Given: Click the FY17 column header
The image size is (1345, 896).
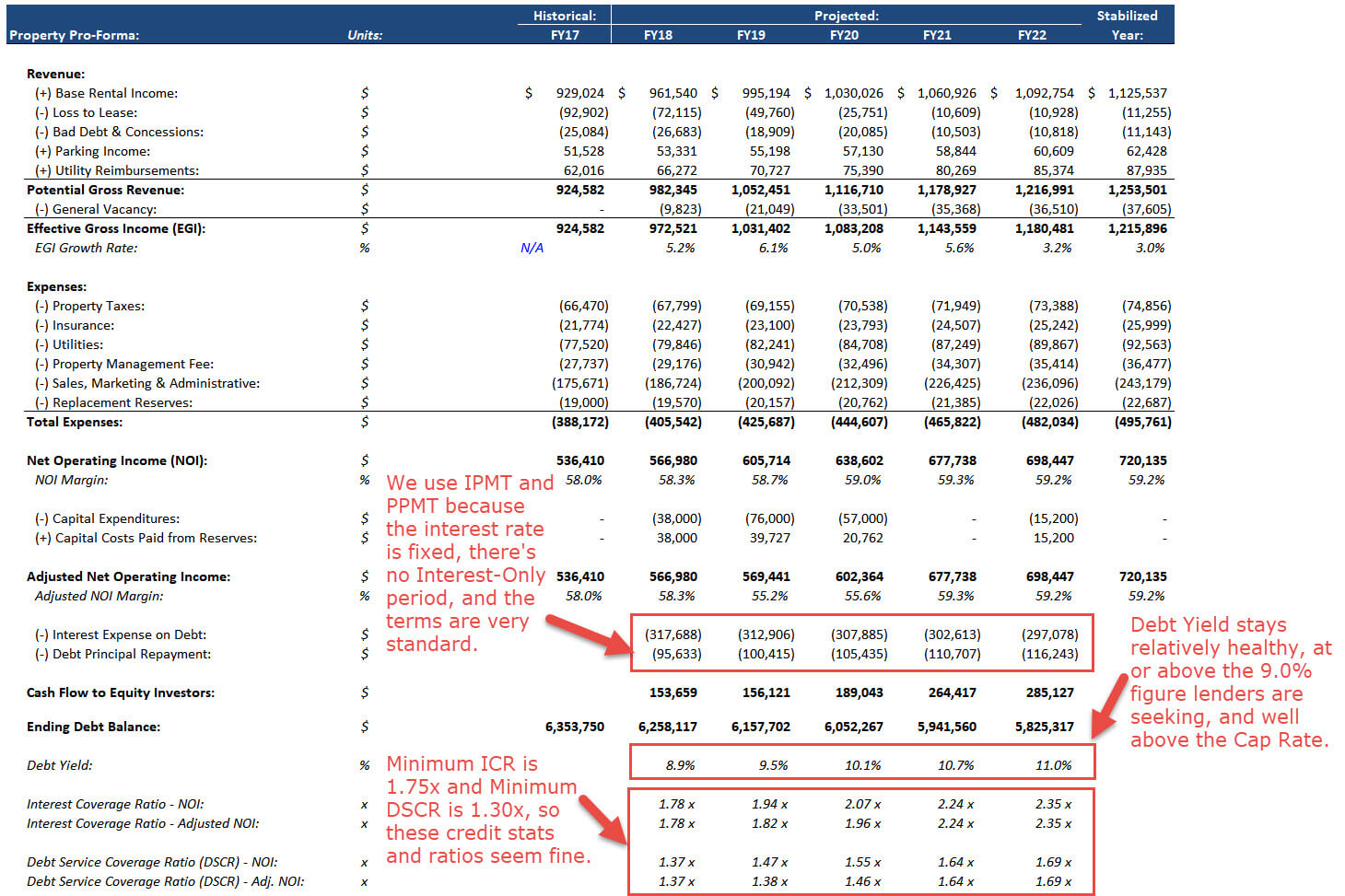Looking at the screenshot, I should tap(565, 35).
